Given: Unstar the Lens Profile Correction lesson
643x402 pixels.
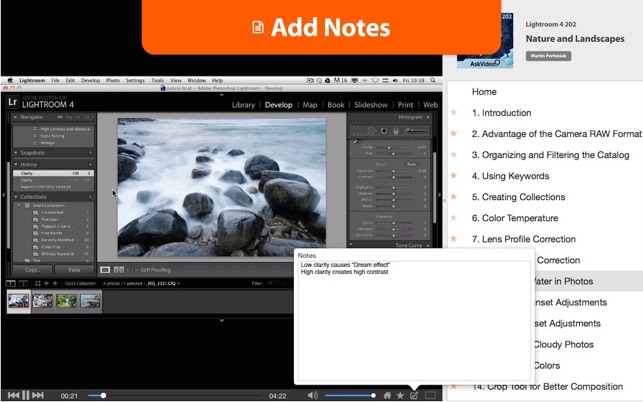Looking at the screenshot, I should pos(454,239).
